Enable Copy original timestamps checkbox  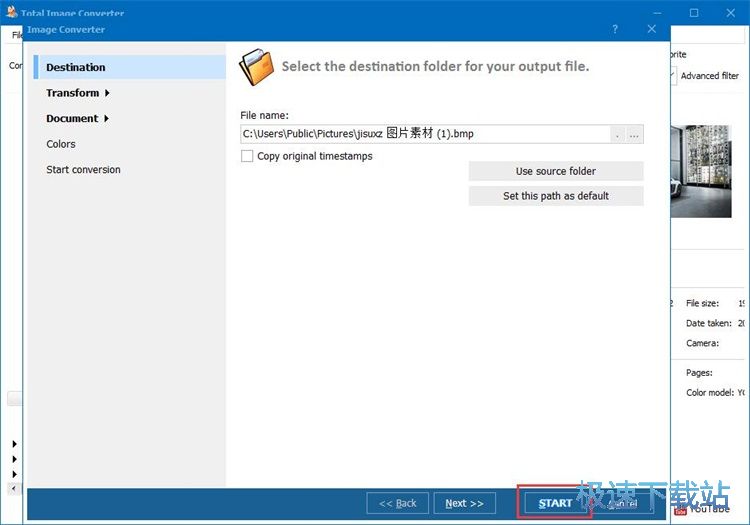click(247, 156)
